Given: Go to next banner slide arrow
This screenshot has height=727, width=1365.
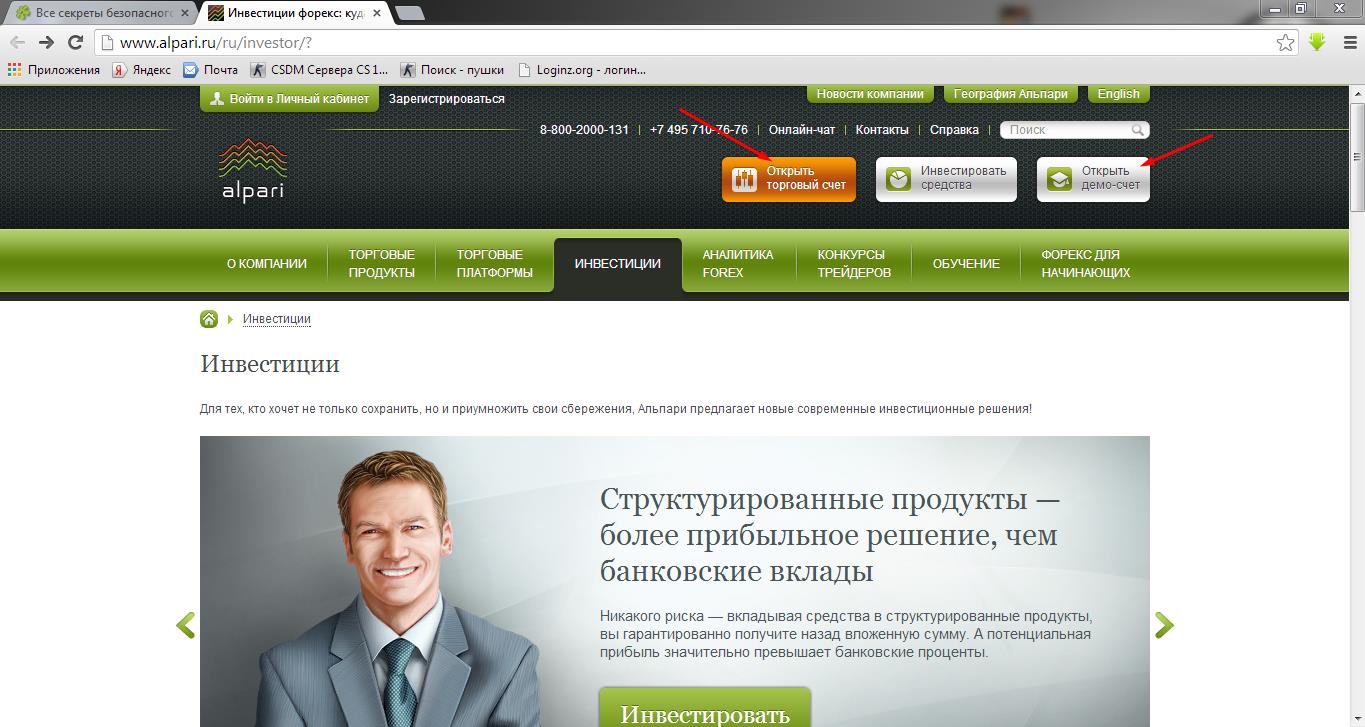Looking at the screenshot, I should 1164,625.
